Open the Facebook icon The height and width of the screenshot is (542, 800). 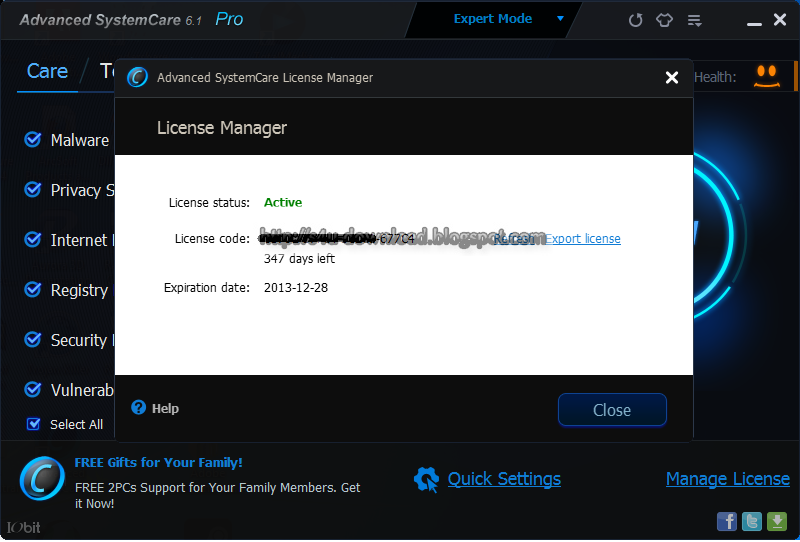(x=727, y=522)
